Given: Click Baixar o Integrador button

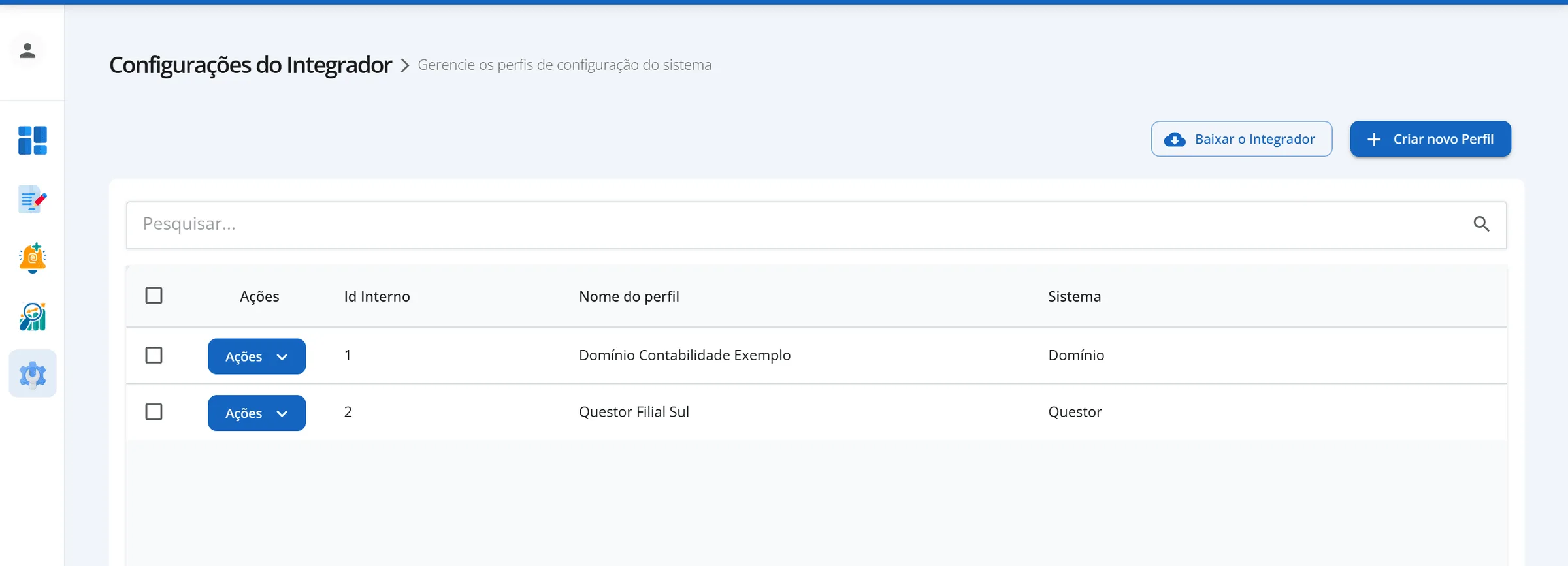Looking at the screenshot, I should coord(1241,139).
